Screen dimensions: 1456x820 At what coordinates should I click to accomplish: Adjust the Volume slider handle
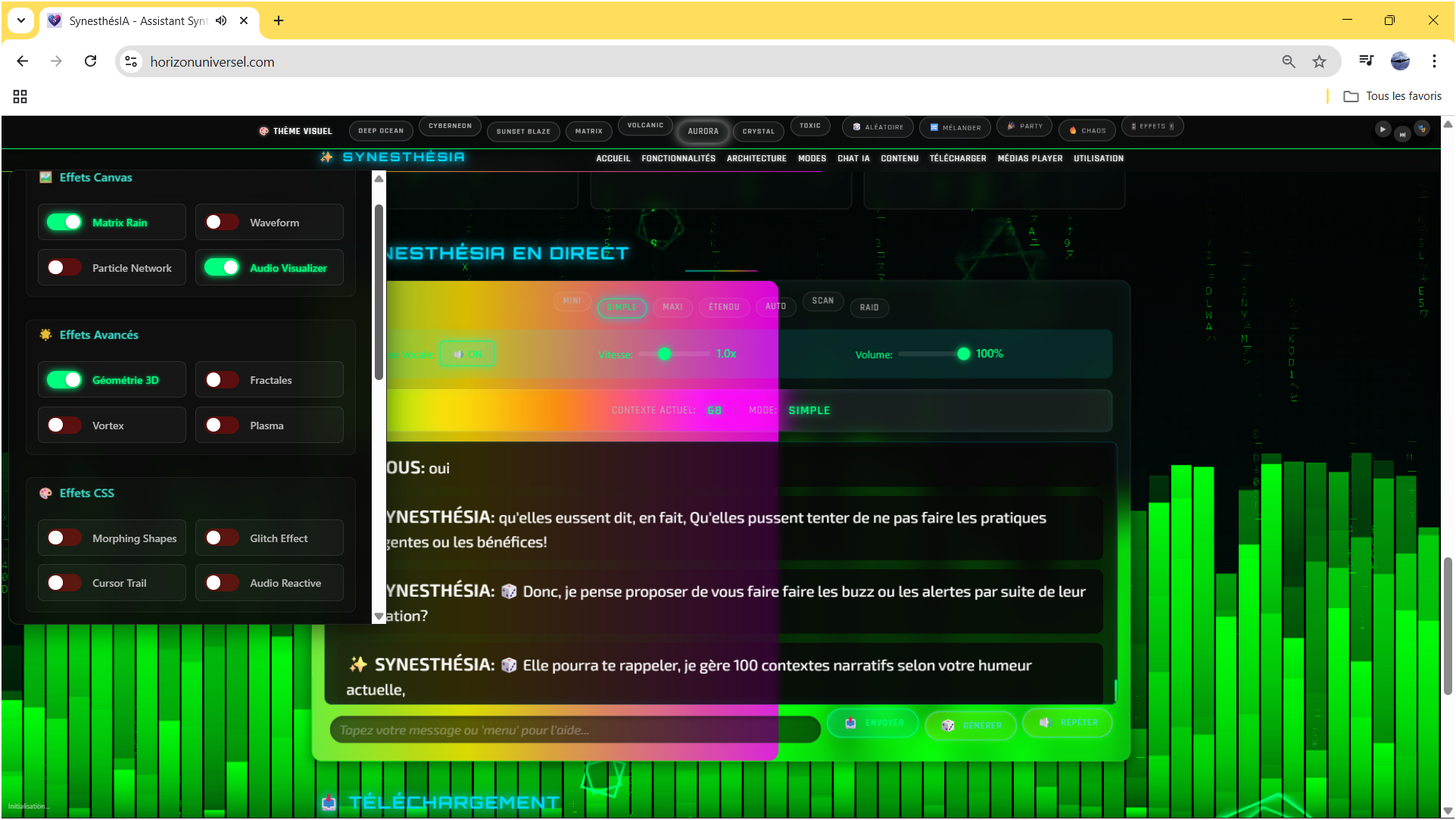[963, 354]
